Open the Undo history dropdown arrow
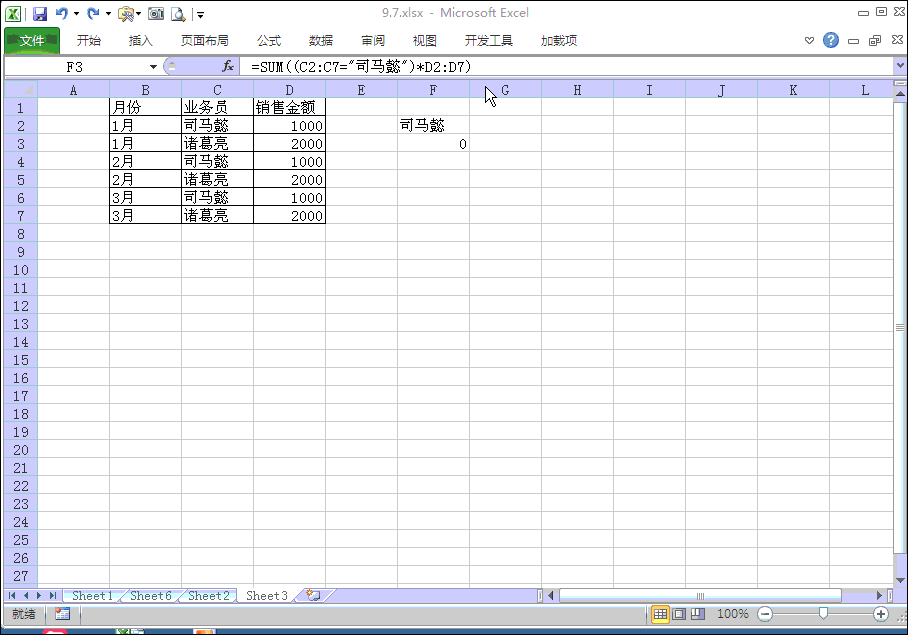This screenshot has width=908, height=635. pos(76,13)
